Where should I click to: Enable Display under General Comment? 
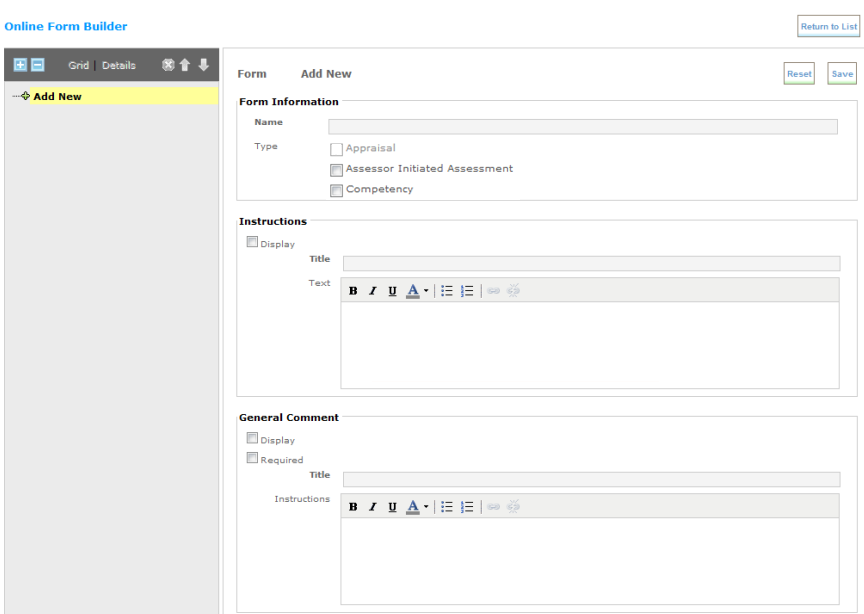point(252,438)
